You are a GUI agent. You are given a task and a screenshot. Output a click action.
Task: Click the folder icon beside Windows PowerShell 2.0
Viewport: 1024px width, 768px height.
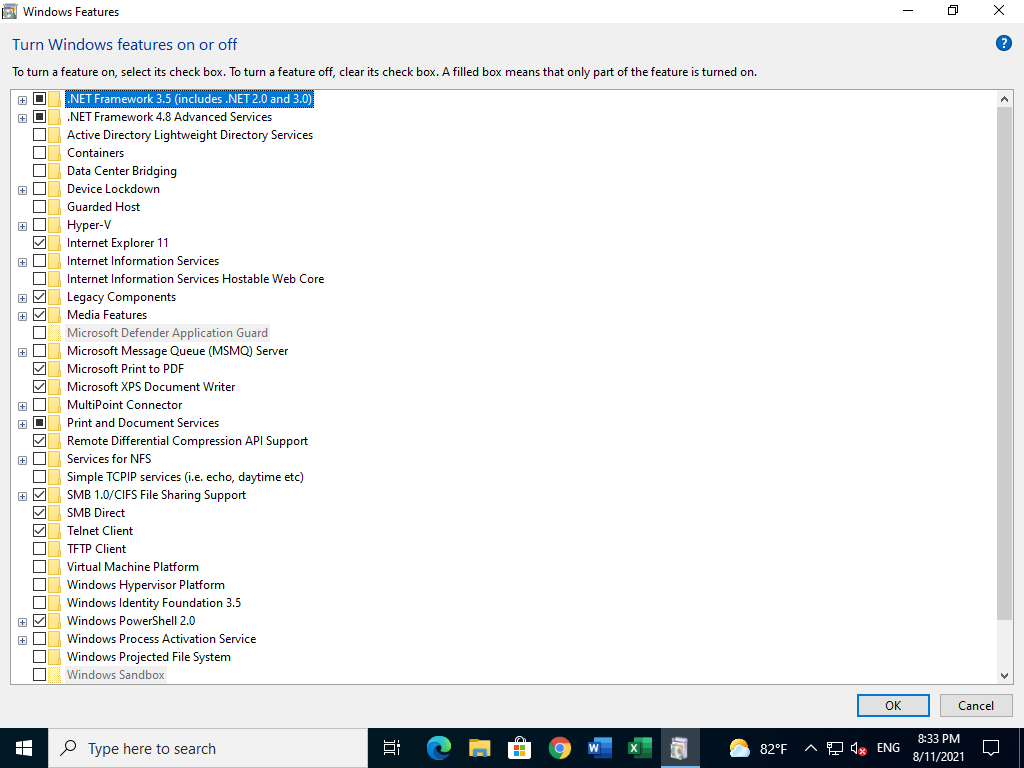pyautogui.click(x=54, y=620)
